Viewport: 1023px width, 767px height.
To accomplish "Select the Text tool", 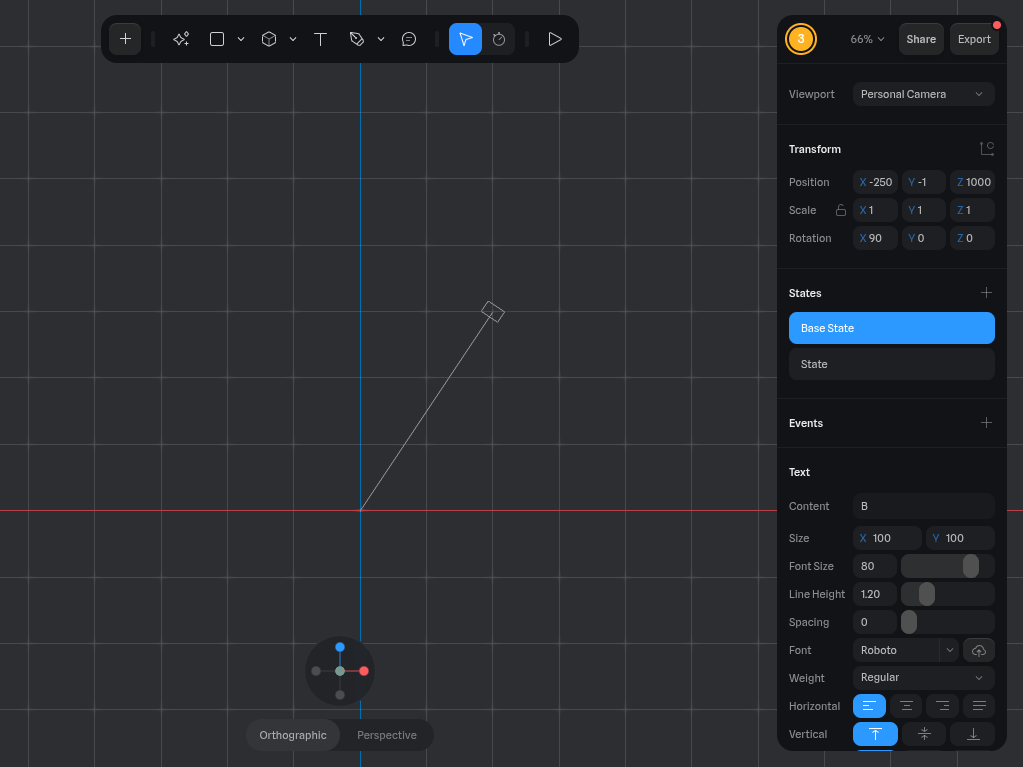I will [x=320, y=39].
